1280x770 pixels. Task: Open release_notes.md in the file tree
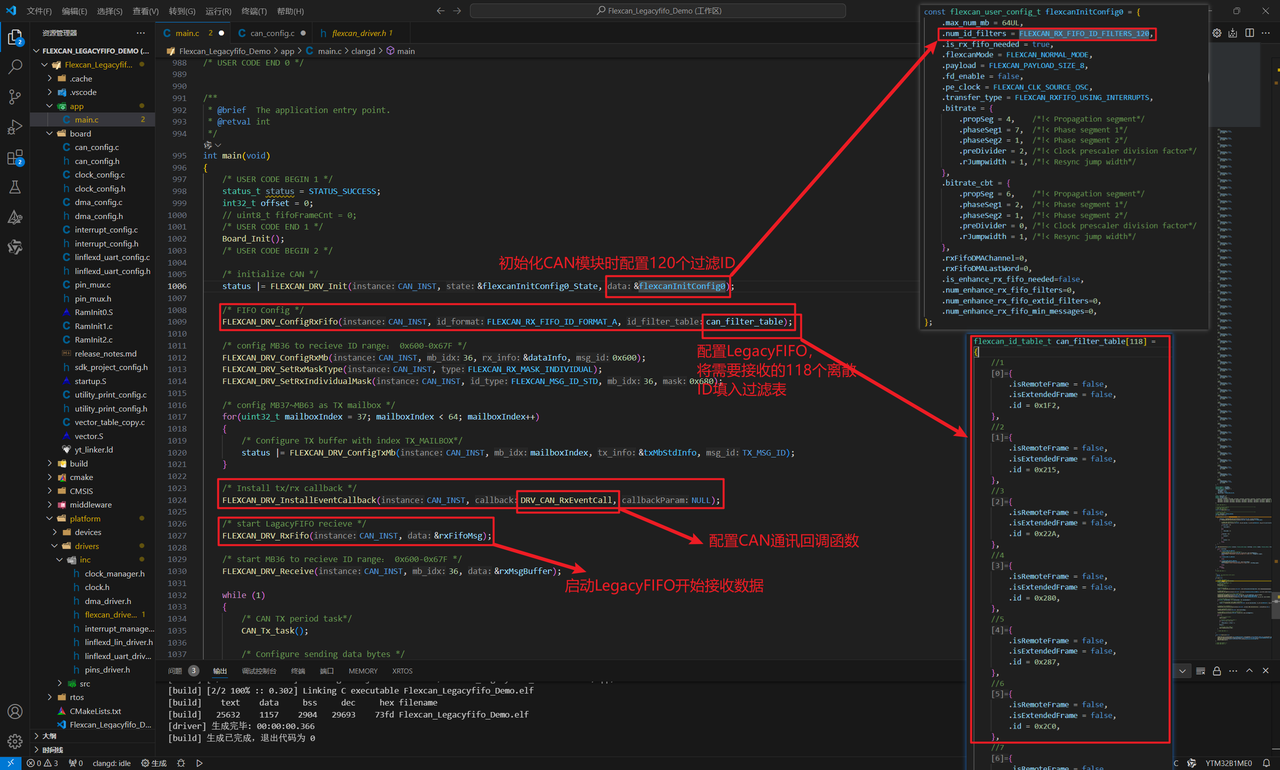coord(105,353)
